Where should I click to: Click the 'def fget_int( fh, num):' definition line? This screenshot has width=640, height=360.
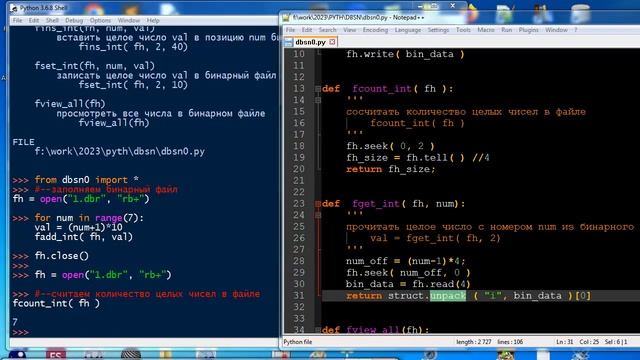393,204
